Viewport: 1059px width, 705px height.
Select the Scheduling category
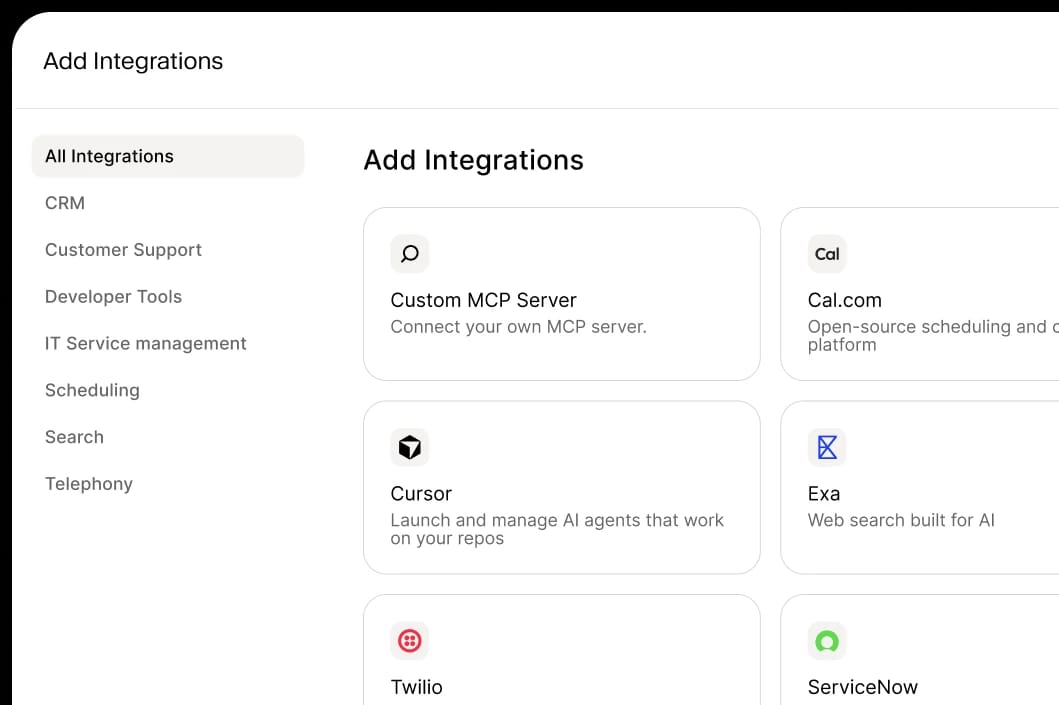92,390
